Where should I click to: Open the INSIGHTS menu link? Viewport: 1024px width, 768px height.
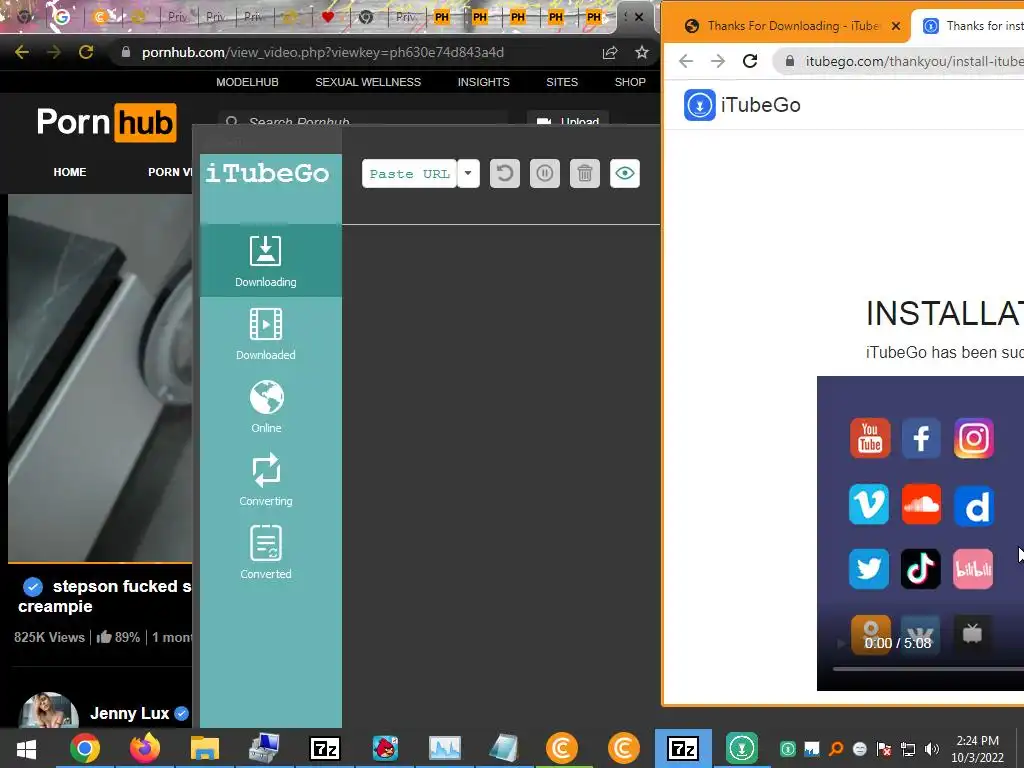pos(483,82)
